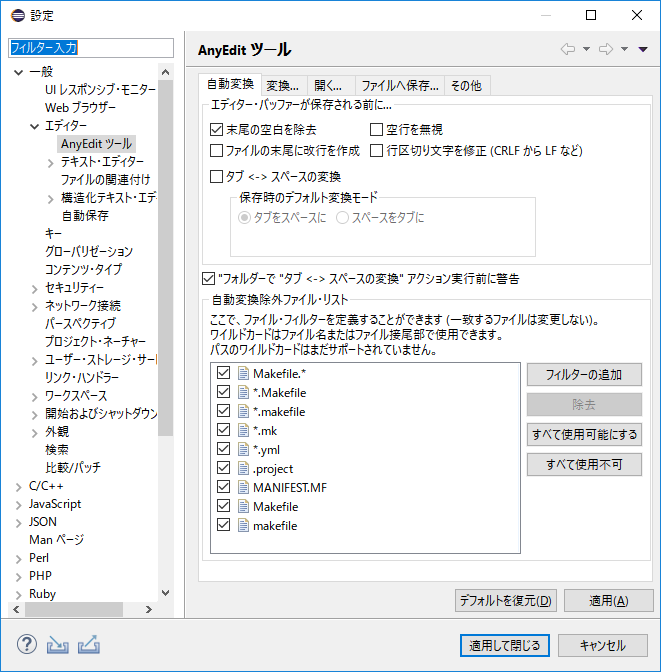661x672 pixels.
Task: Enable 行区切り文字を修正 checkbox
Action: [x=376, y=150]
